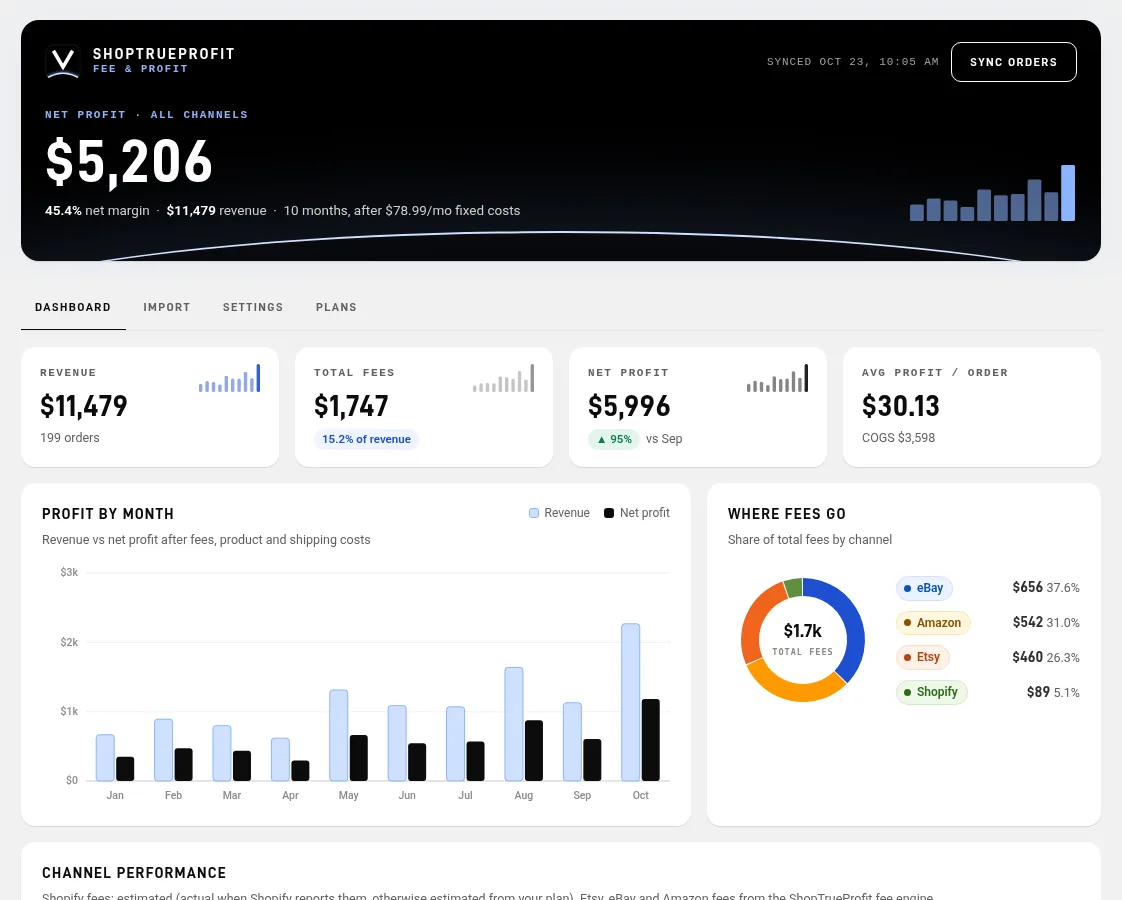
Task: Click the Channel Performance heading
Action: pos(134,873)
